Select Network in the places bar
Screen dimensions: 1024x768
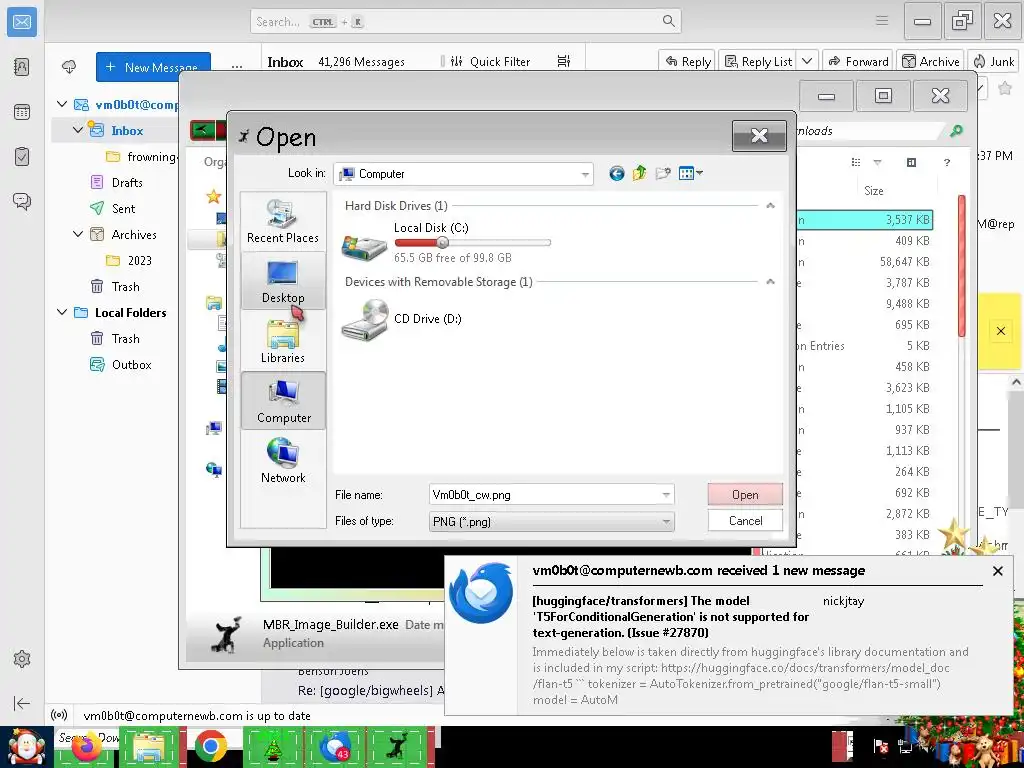(x=283, y=460)
